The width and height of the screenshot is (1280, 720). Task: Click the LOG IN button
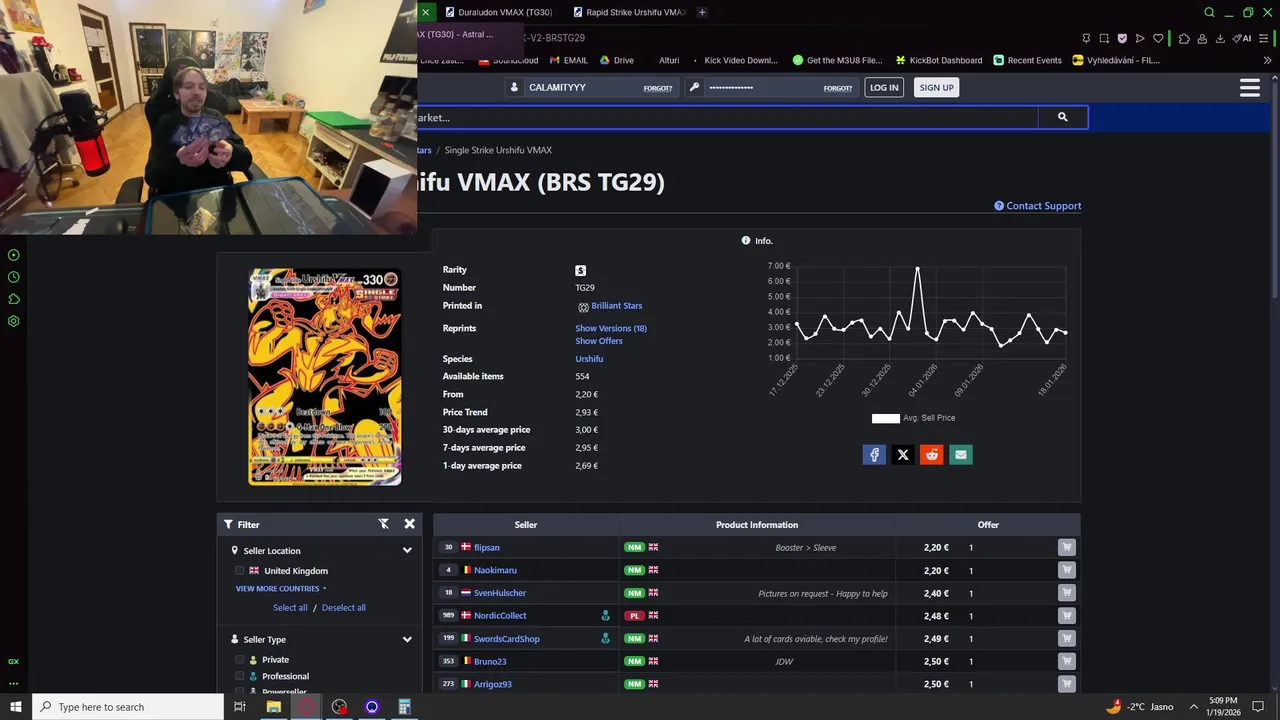(884, 88)
